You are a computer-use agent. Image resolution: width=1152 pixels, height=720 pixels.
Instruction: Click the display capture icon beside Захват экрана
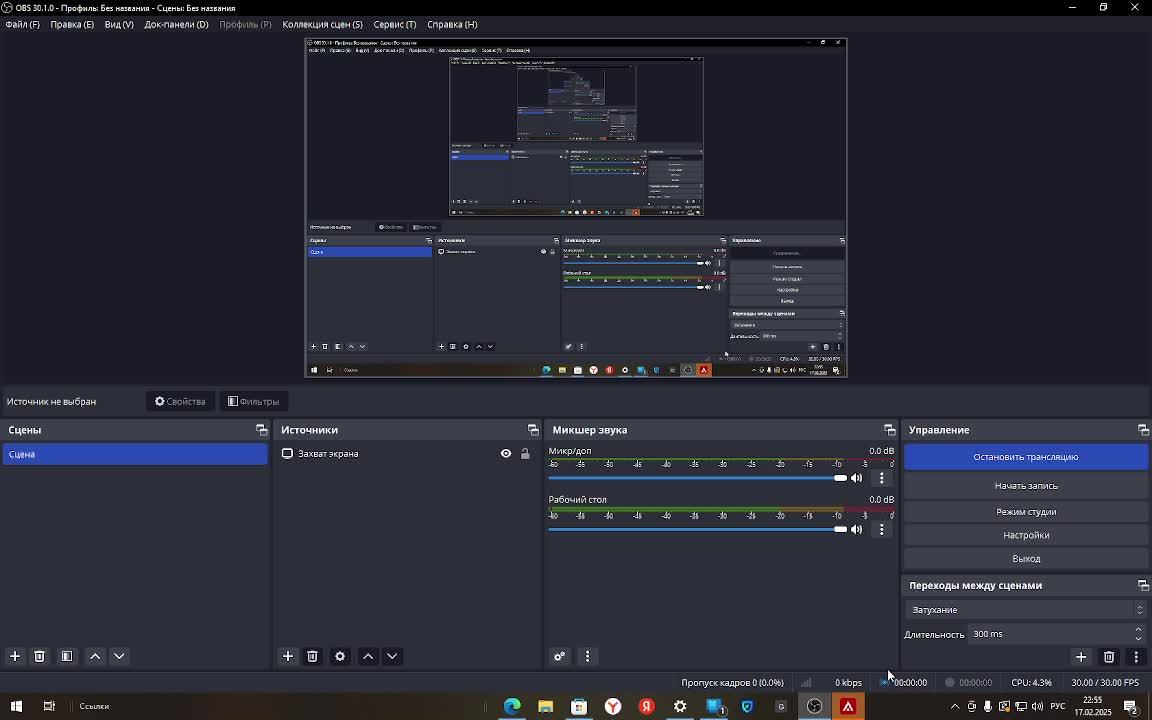287,453
